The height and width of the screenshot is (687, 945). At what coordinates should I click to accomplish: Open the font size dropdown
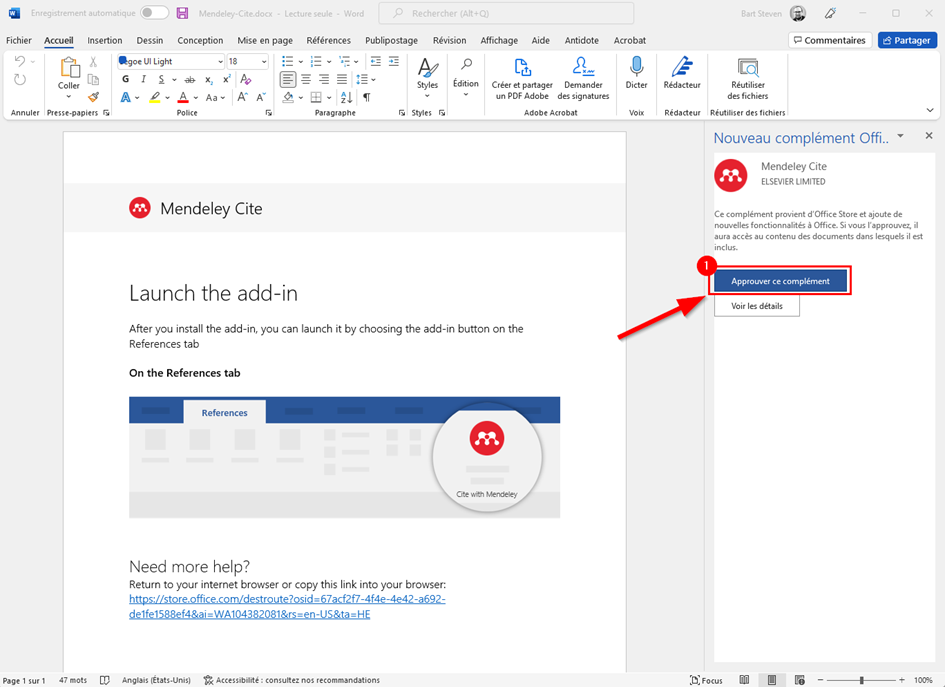(264, 61)
